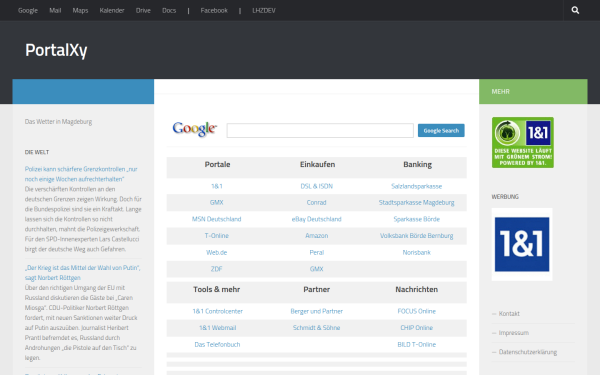Open Google in the top navigation
This screenshot has width=600, height=375.
pos(28,10)
